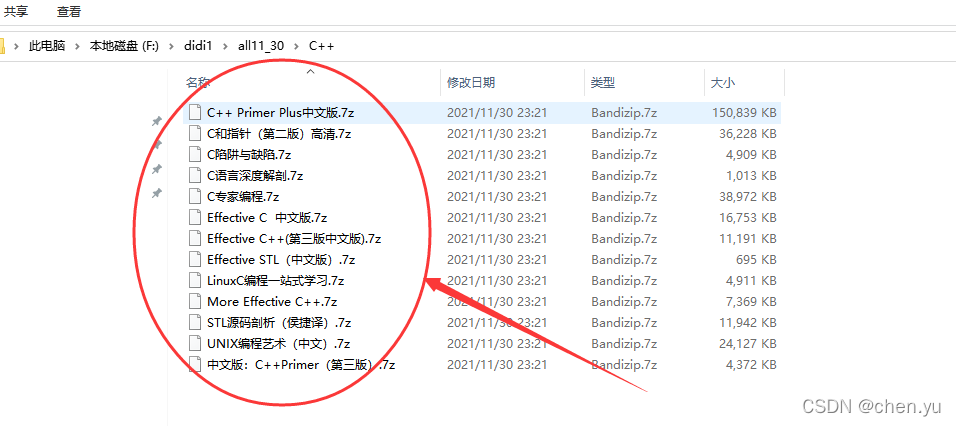Click file icon of C专家编程.7z
The height and width of the screenshot is (426, 956).
click(x=195, y=196)
